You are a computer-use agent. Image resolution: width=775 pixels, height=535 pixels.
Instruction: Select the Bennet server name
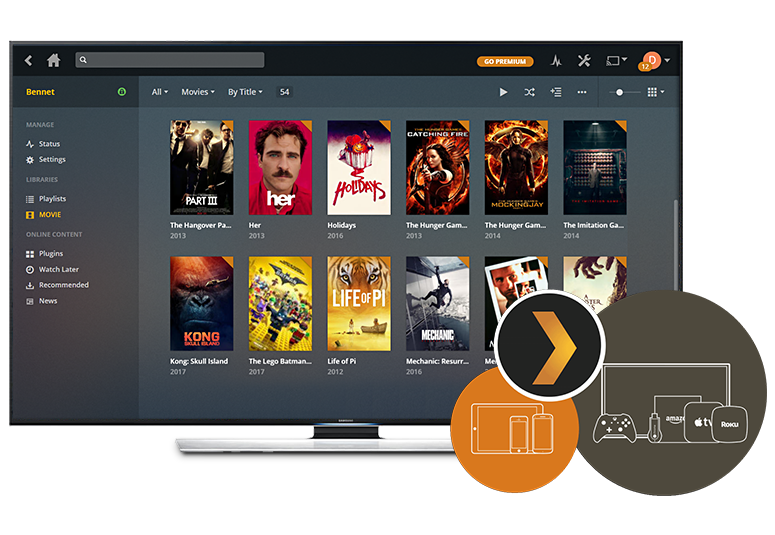pyautogui.click(x=40, y=92)
